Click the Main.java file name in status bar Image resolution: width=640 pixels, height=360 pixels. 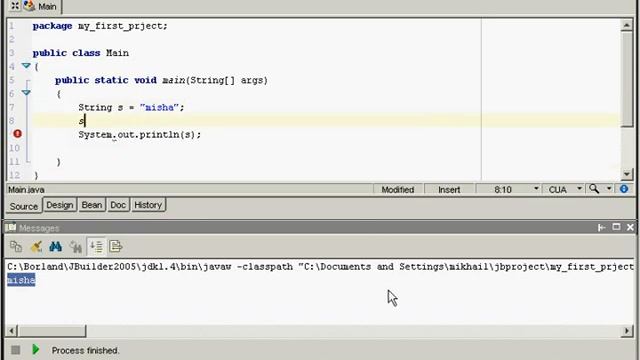(27, 190)
